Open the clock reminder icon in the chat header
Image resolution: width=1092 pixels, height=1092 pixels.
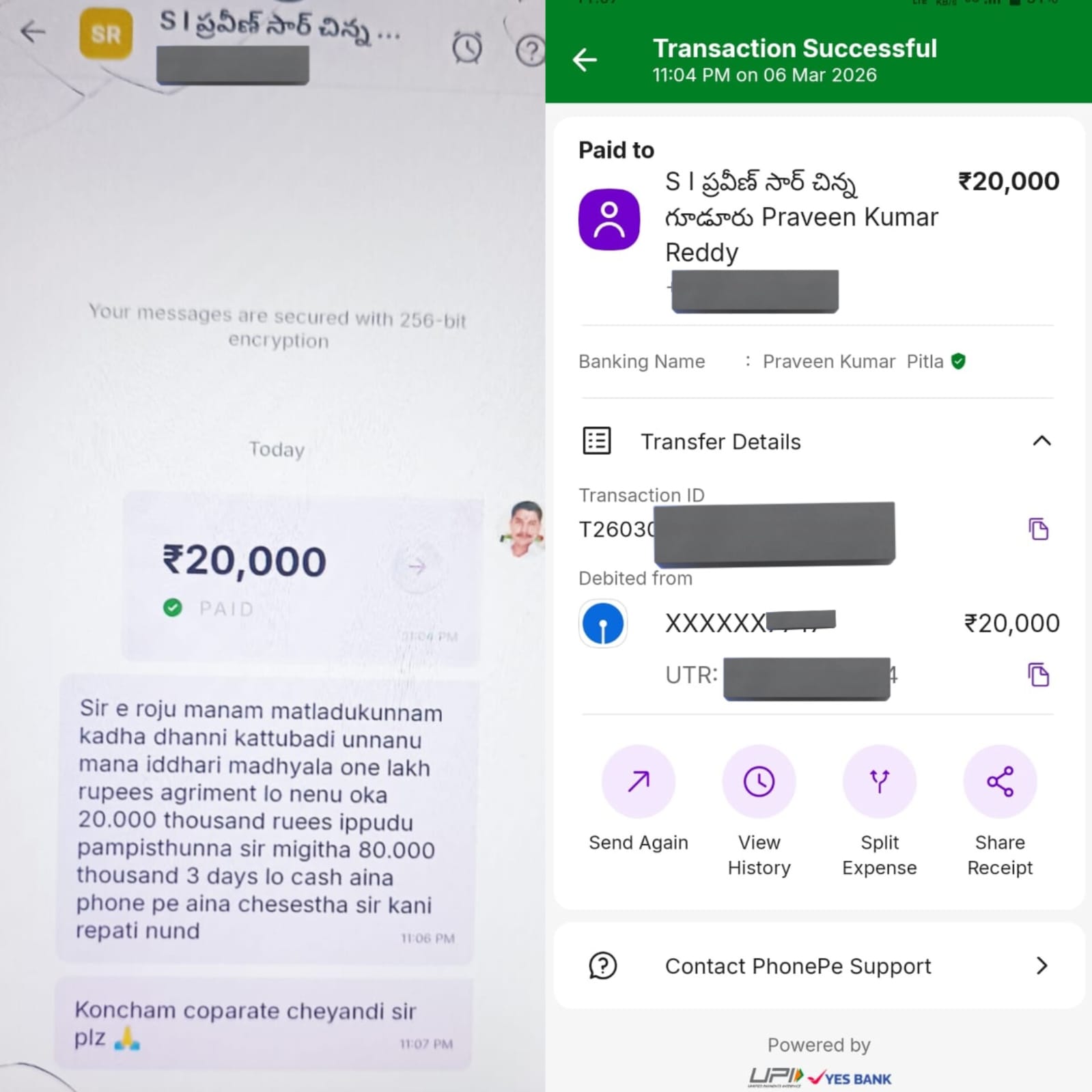(x=467, y=48)
